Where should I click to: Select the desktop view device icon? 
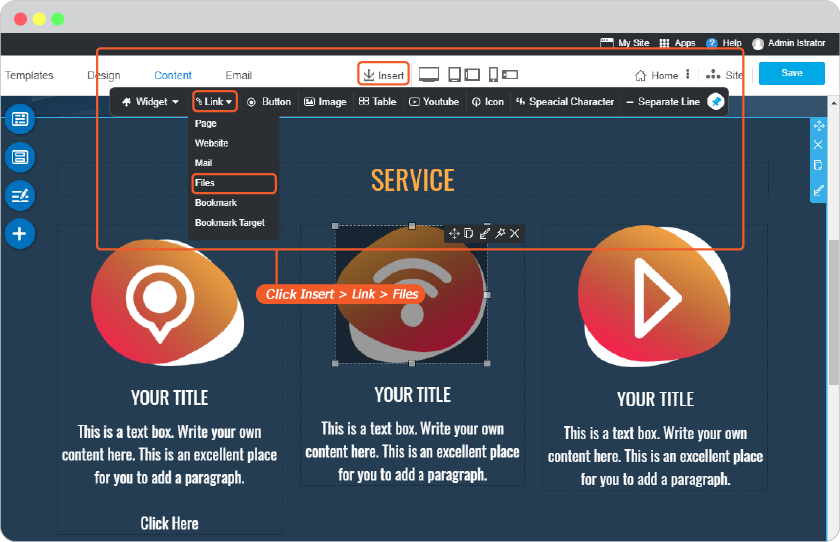point(429,75)
